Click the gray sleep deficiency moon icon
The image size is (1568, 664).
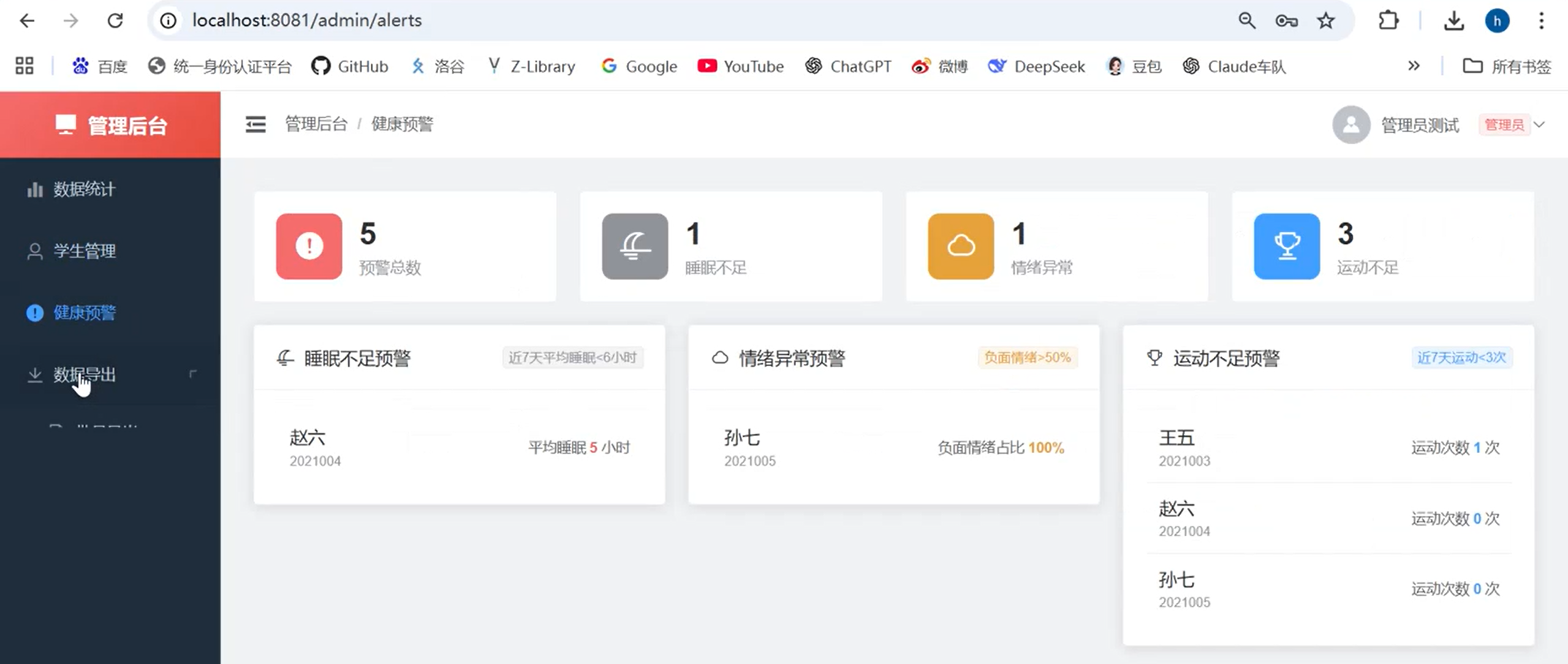point(635,246)
